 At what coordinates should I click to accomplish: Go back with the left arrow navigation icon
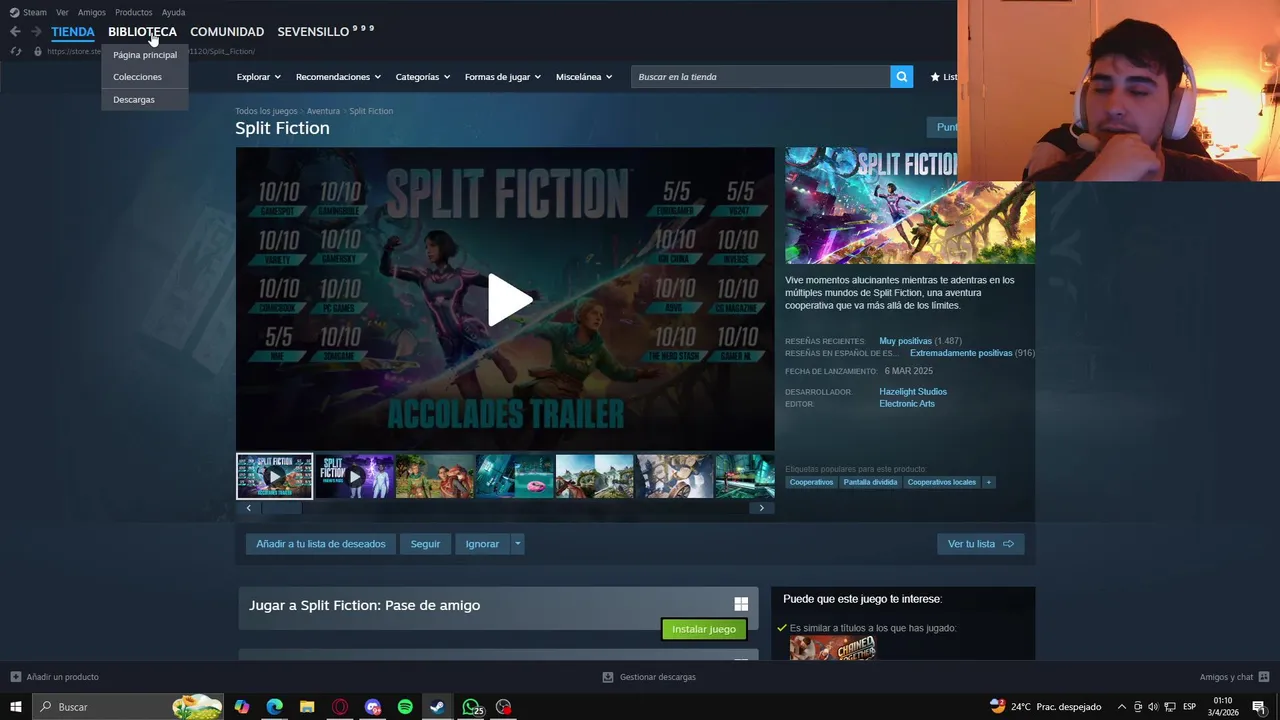coord(15,32)
